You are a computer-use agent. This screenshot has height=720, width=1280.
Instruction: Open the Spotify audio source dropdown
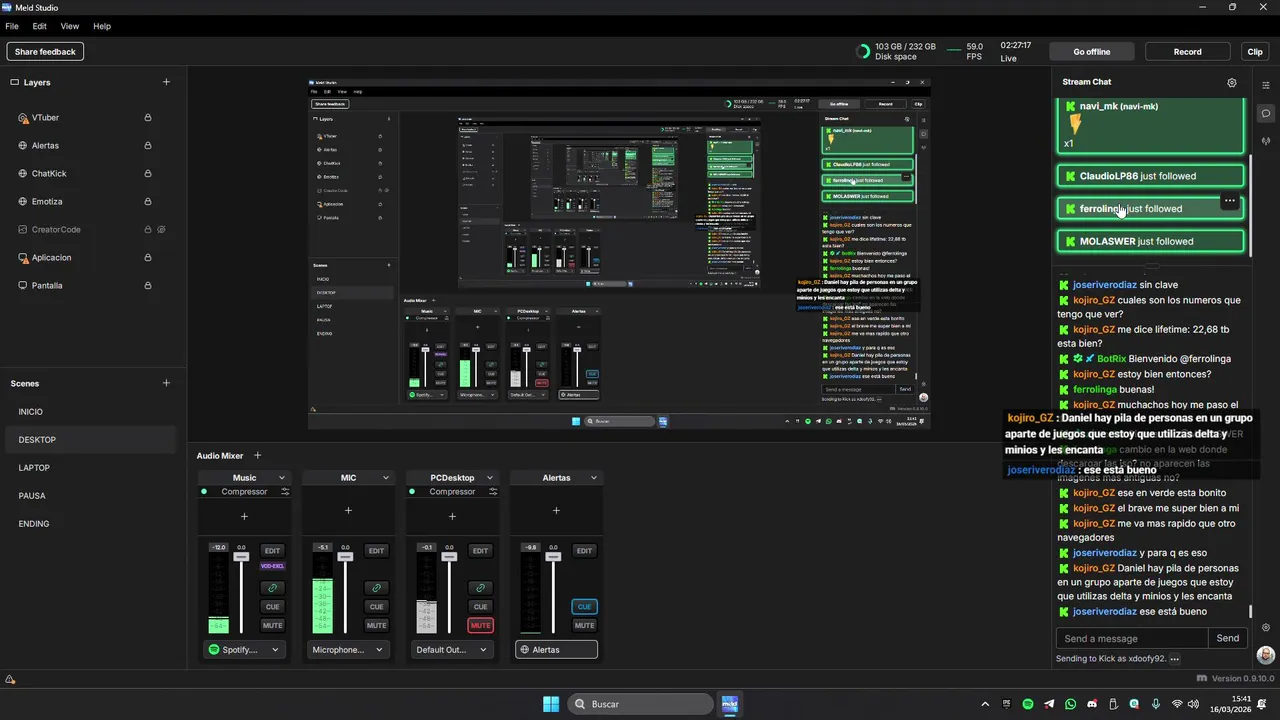[x=244, y=650]
